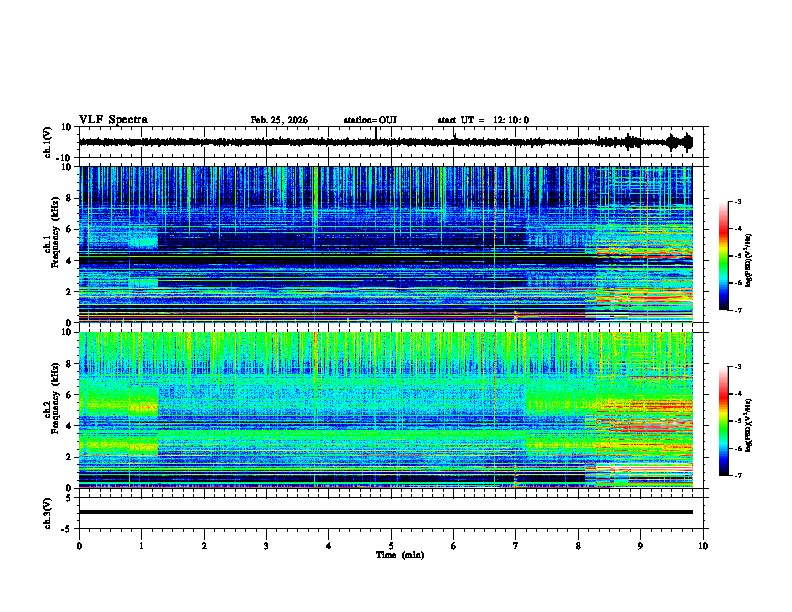Click inside the ch.2 spectrogram panel

[x=386, y=410]
